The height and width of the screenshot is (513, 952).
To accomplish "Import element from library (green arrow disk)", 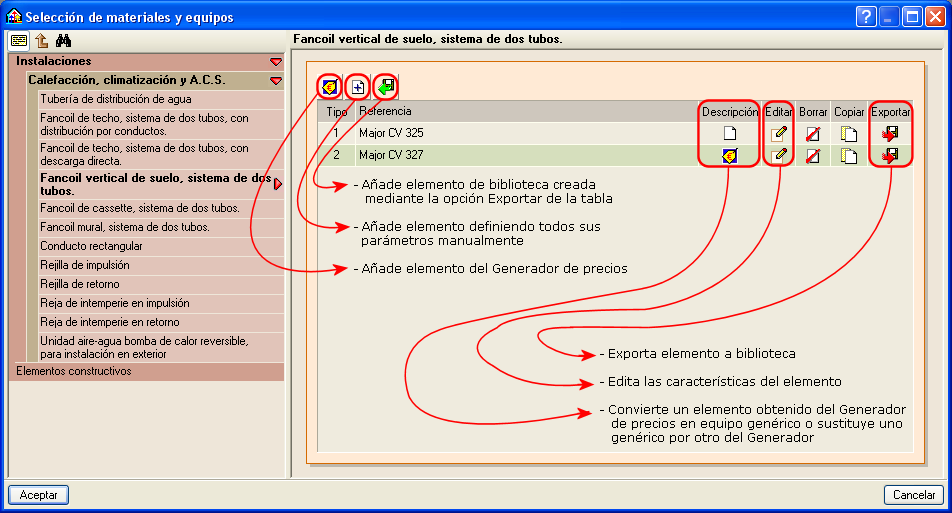I will coord(386,87).
